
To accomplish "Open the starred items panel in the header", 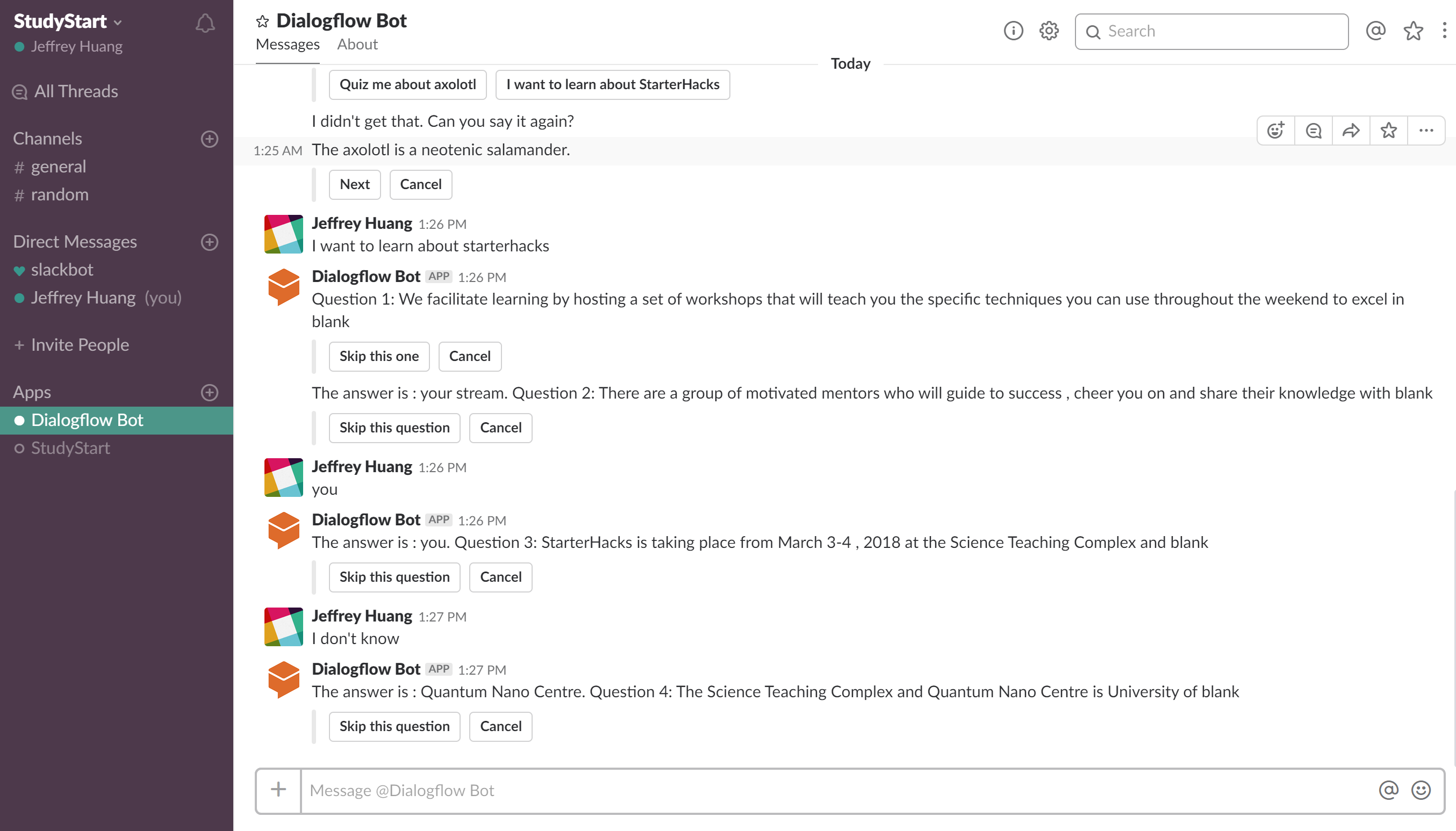I will coord(1412,31).
